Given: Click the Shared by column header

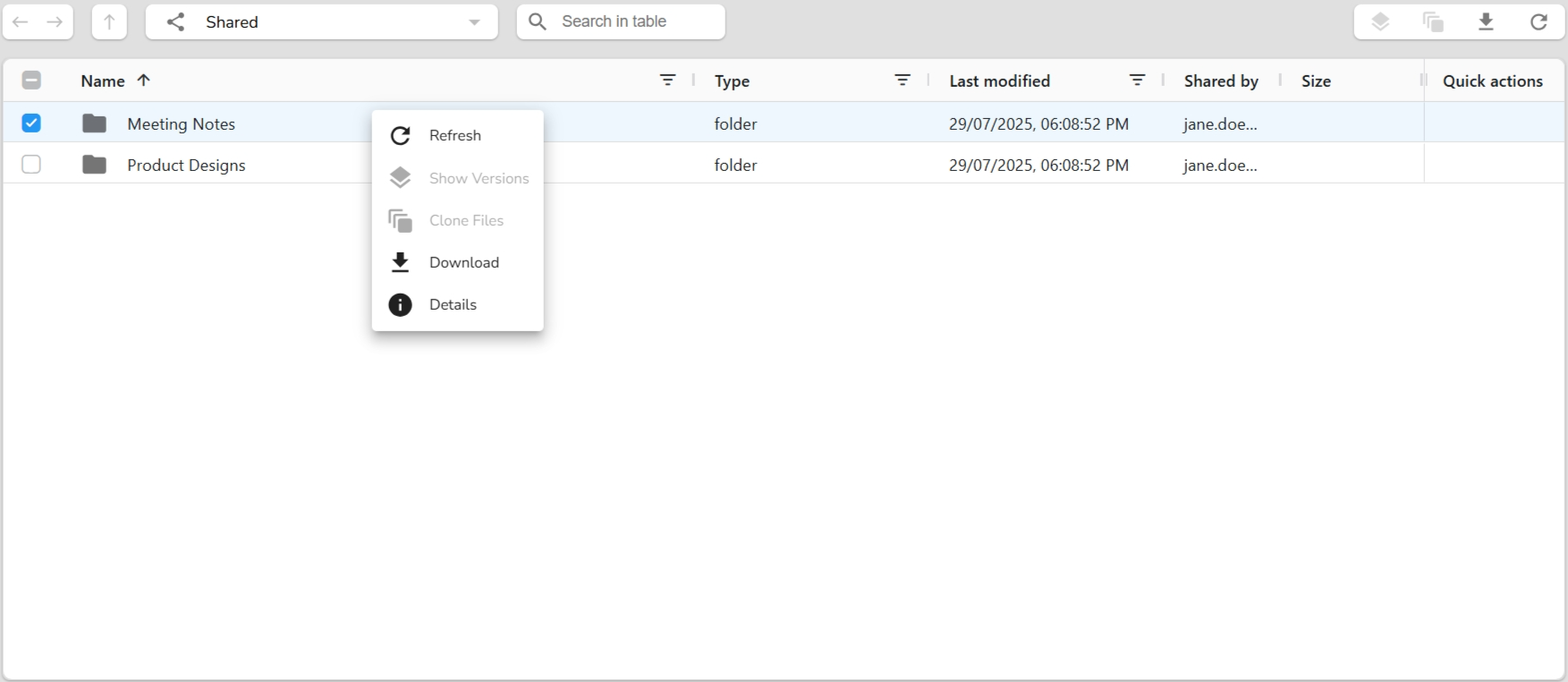Looking at the screenshot, I should [1221, 81].
